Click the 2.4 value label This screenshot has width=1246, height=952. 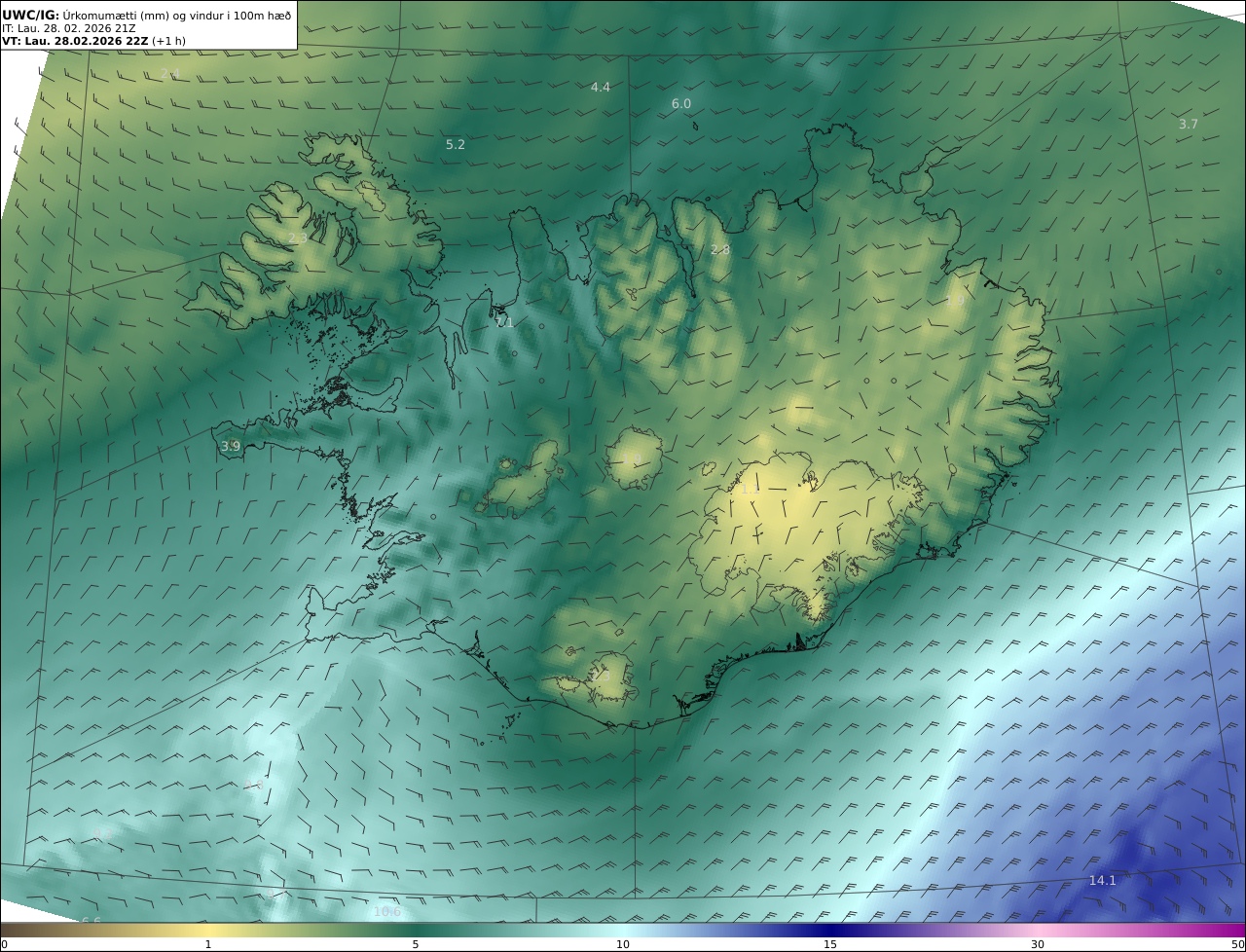[169, 75]
